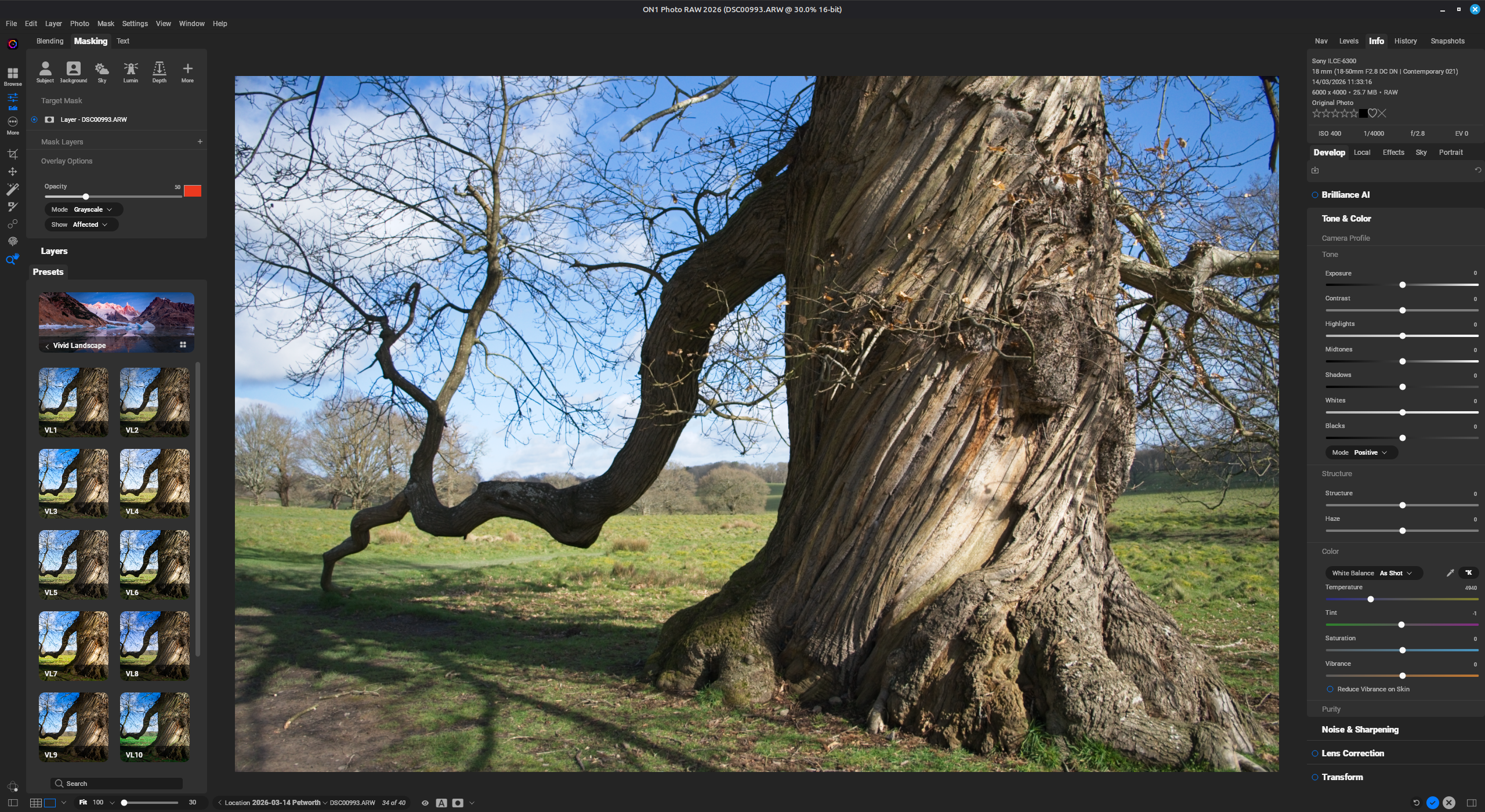
Task: Enable the Brilliance AI adjustment
Action: pos(1316,194)
